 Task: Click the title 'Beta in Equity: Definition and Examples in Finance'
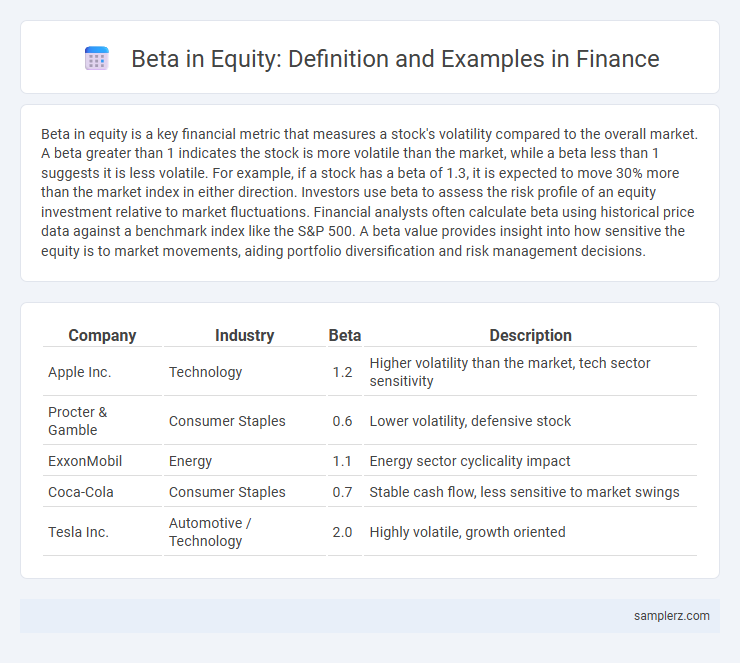[x=395, y=59]
